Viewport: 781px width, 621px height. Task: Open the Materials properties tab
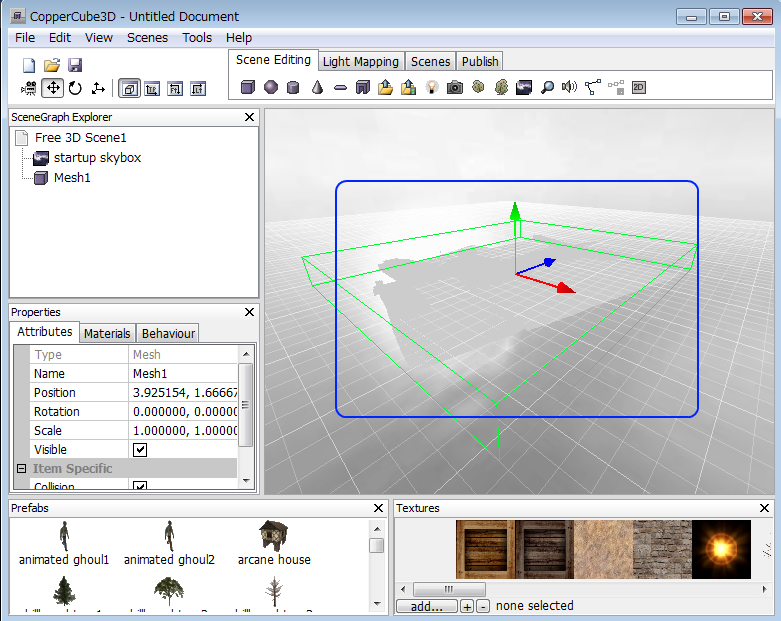point(107,333)
